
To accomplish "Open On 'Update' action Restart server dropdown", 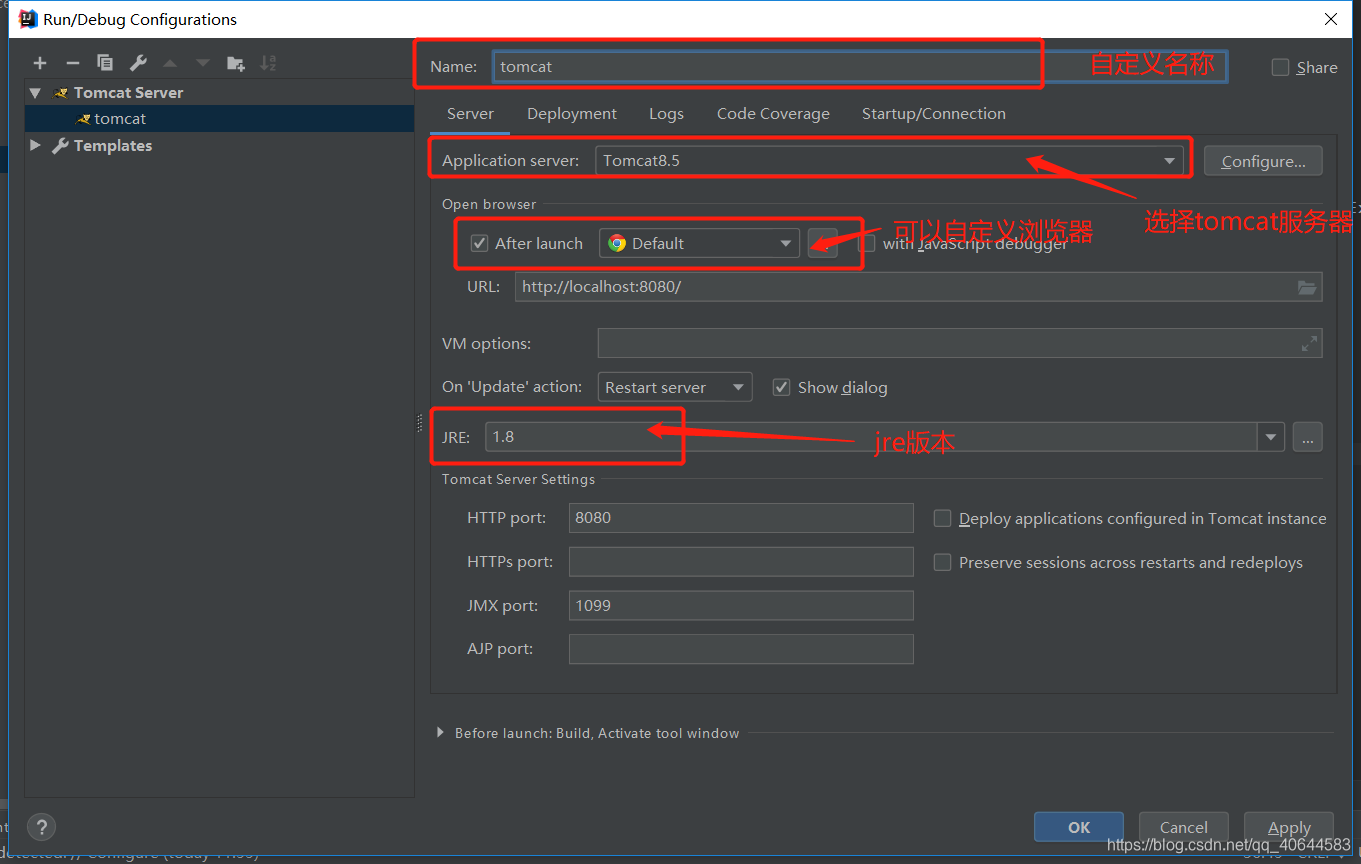I will point(675,387).
